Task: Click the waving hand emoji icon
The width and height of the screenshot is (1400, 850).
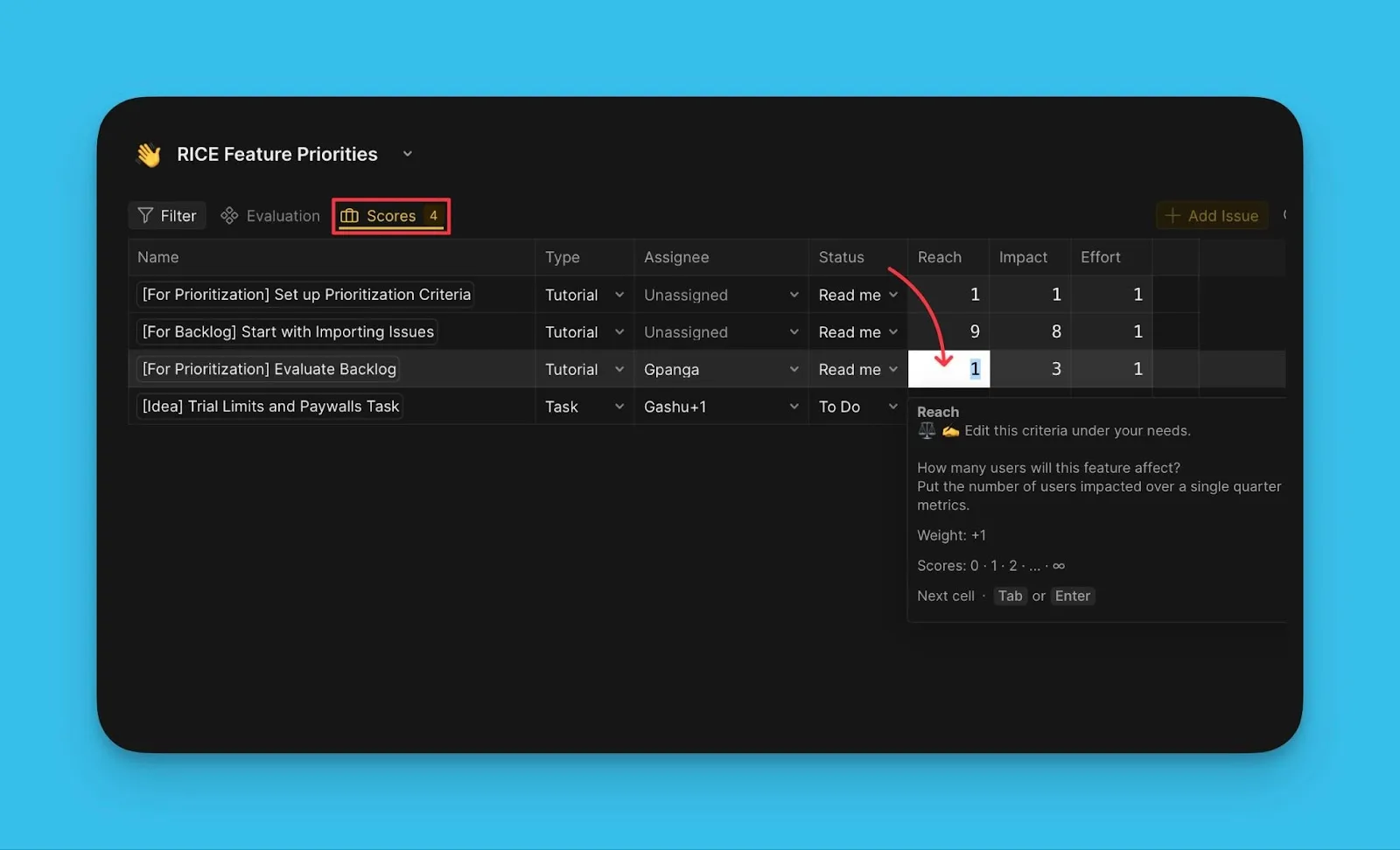Action: 149,155
